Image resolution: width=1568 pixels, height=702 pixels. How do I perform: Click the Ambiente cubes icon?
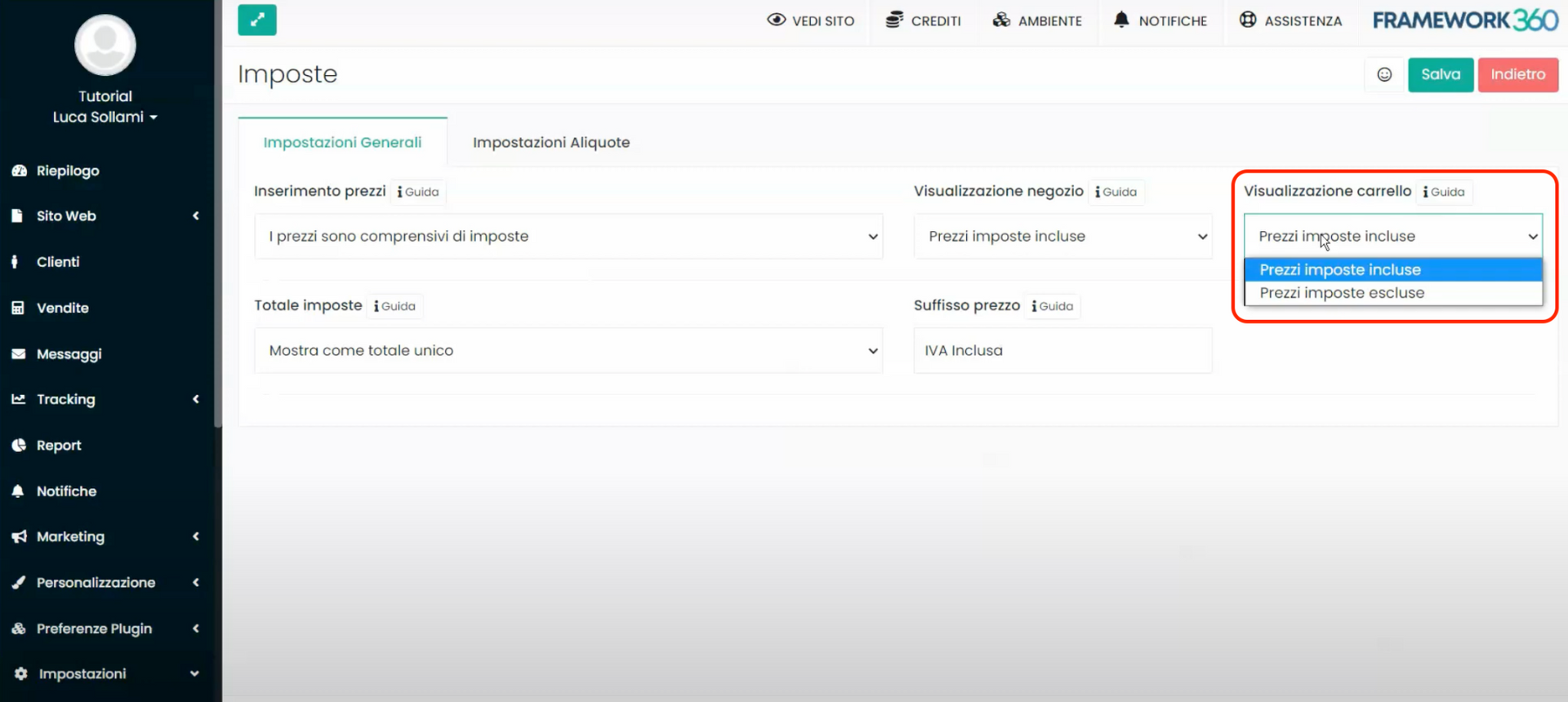pos(1001,20)
